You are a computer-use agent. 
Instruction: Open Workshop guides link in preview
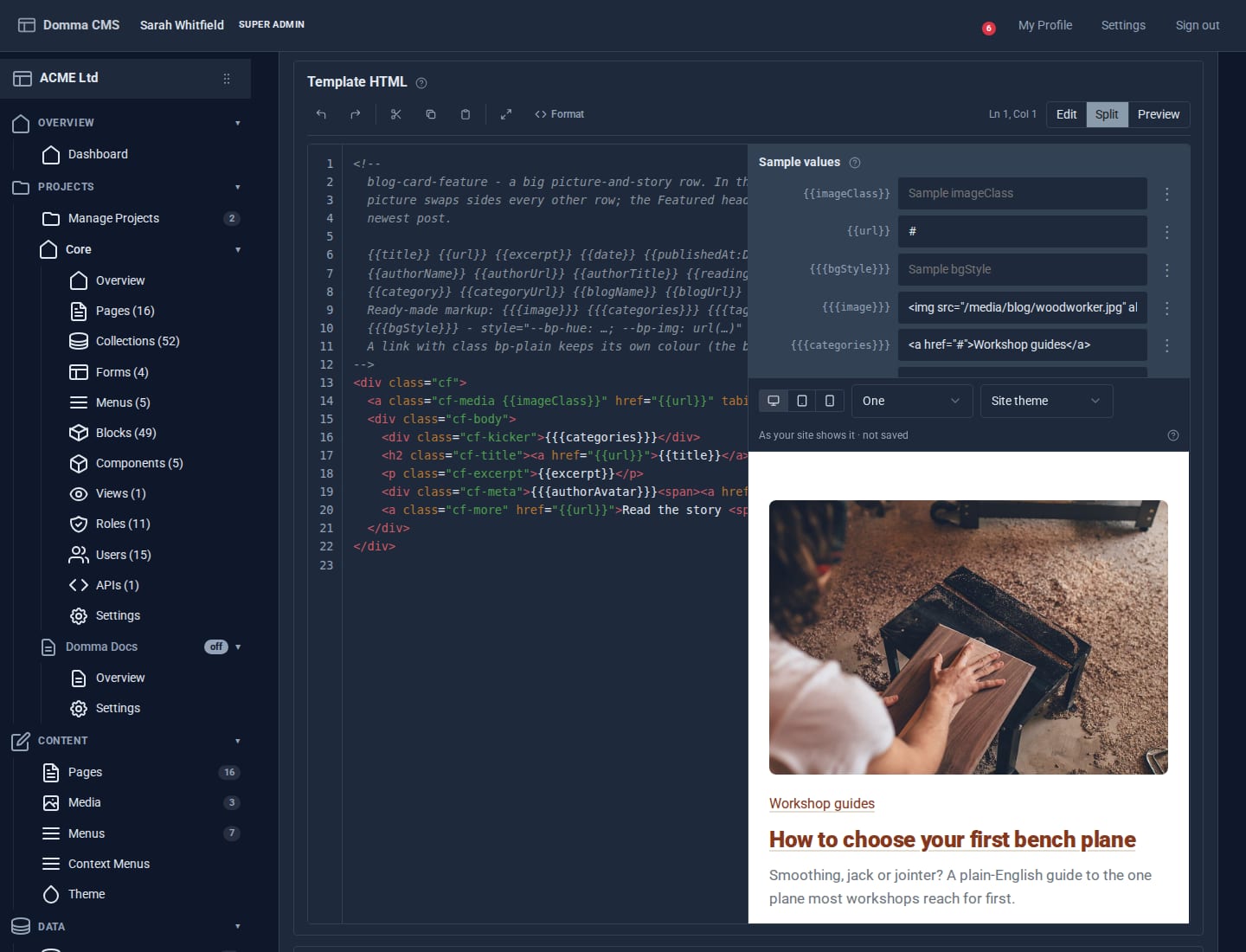(822, 803)
